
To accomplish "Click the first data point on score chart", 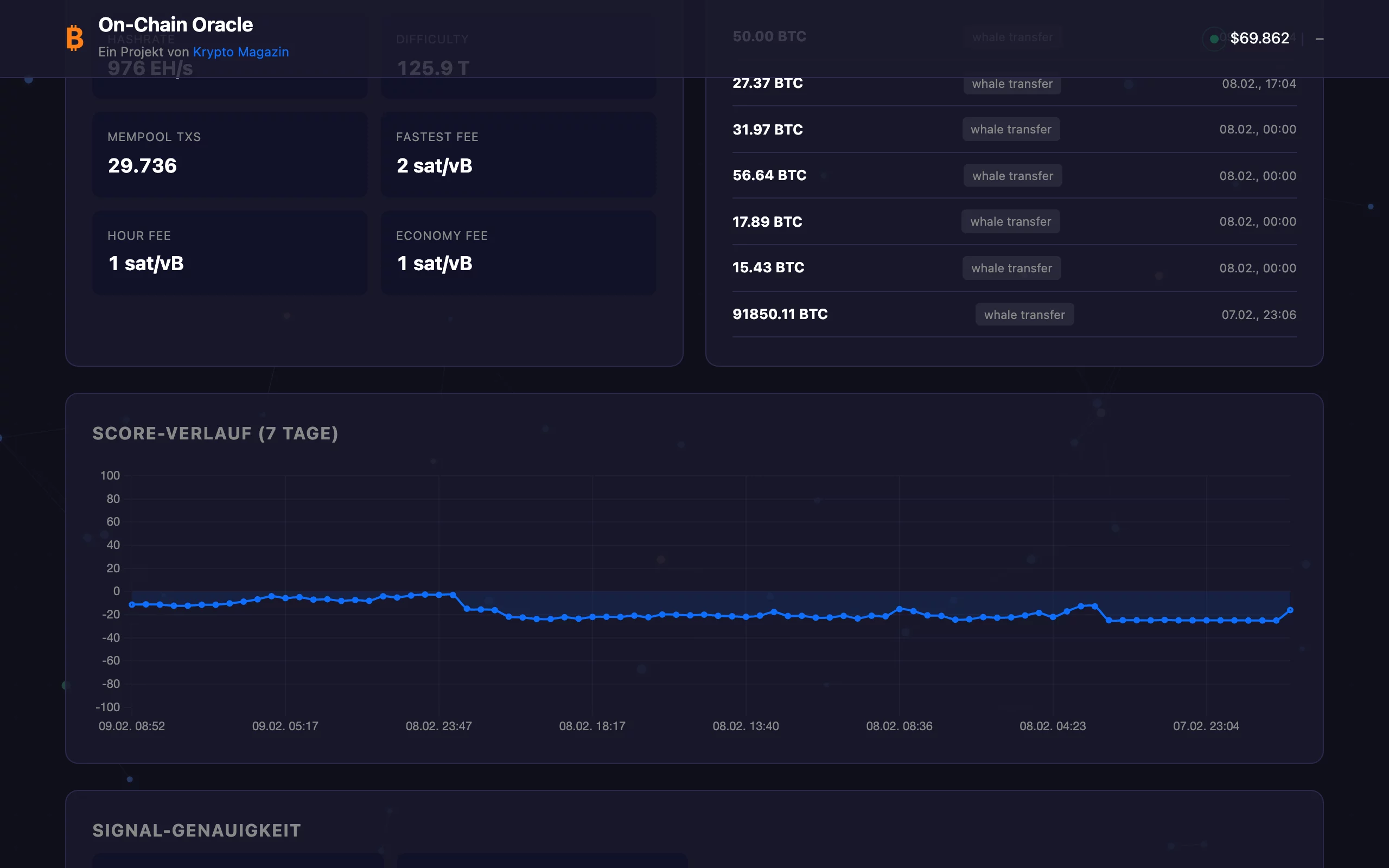I will [x=132, y=604].
